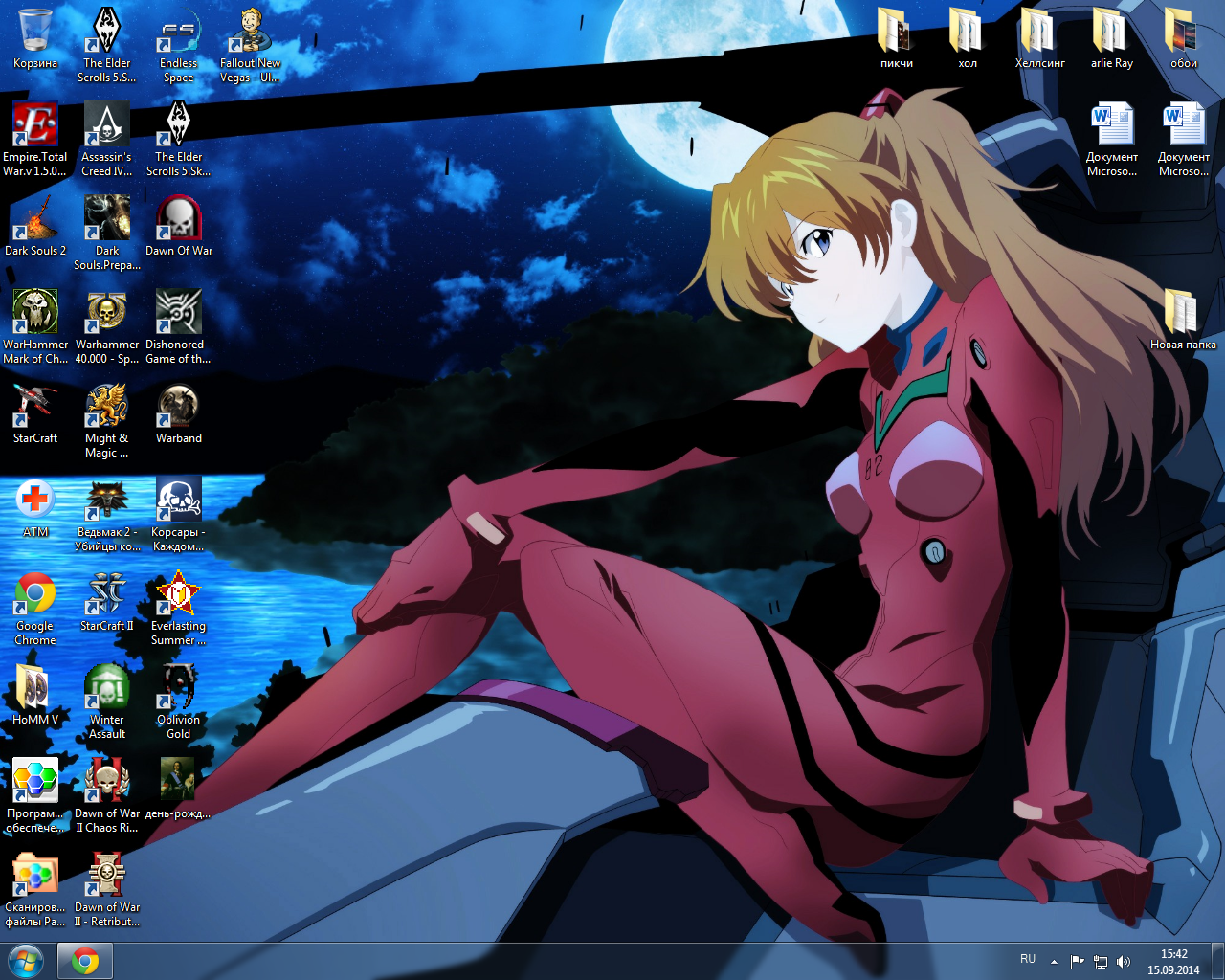Screen dimensions: 1225x980
Task: Select the Everlasting Summer shortcut
Action: coord(178,608)
